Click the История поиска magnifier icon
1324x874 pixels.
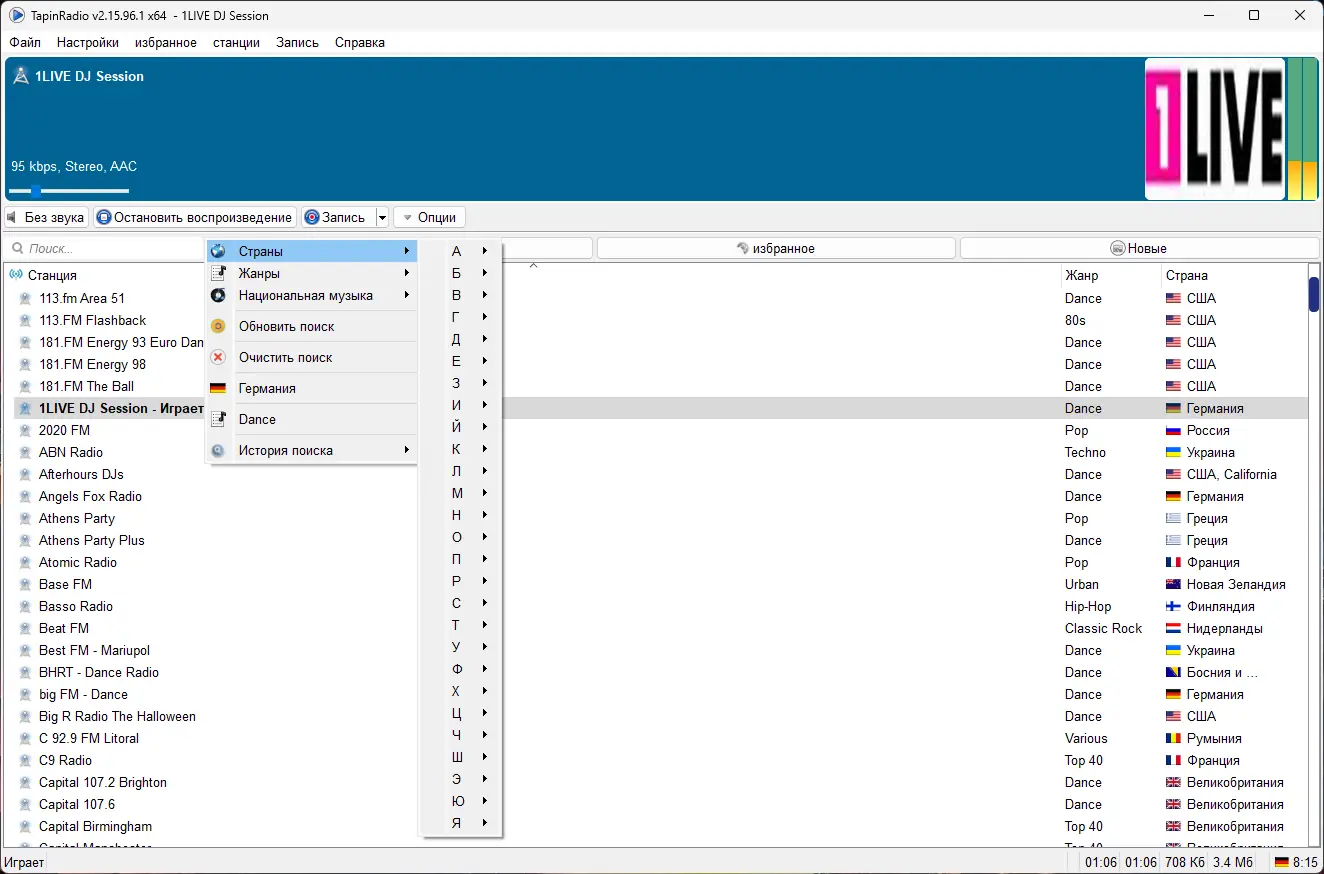[x=218, y=450]
